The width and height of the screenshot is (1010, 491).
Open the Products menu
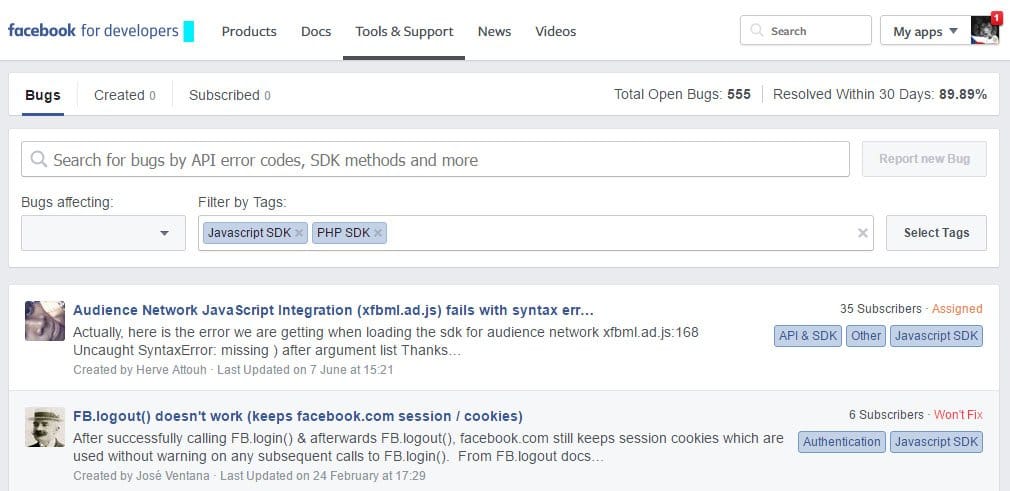click(249, 31)
